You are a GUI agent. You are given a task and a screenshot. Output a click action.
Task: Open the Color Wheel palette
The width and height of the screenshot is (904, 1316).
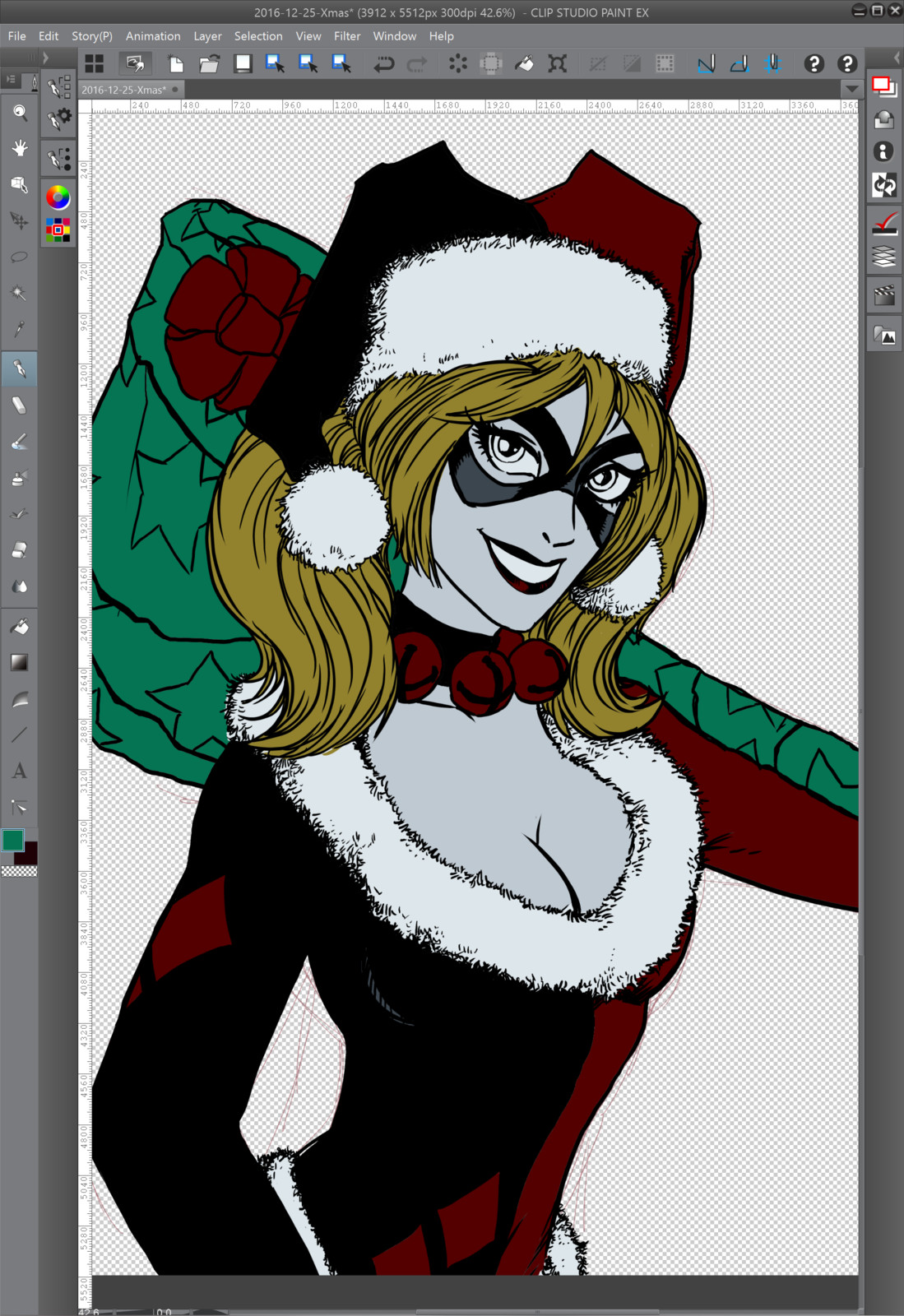[58, 197]
